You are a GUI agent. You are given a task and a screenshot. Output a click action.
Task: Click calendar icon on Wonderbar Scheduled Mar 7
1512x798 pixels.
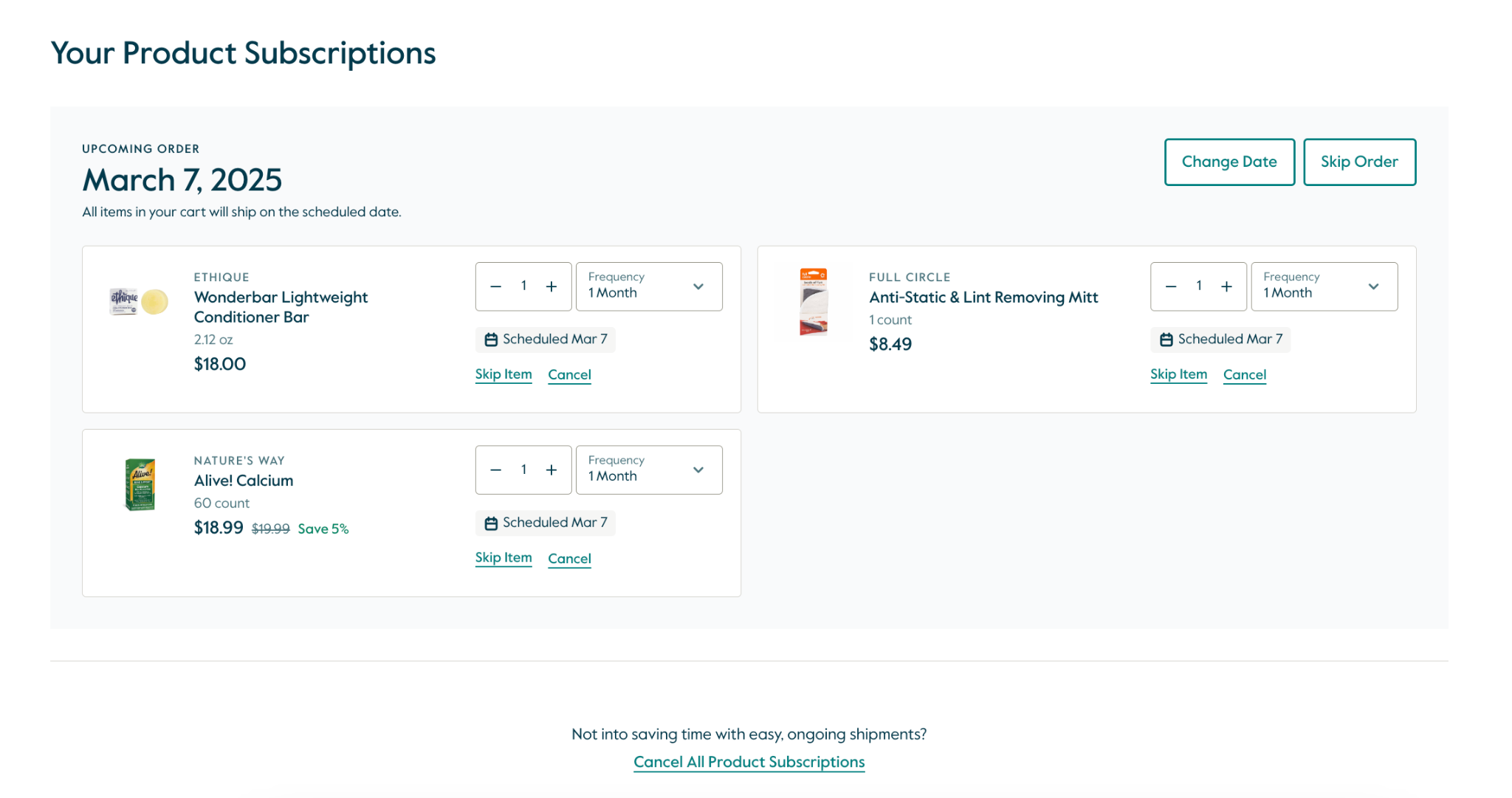point(491,340)
